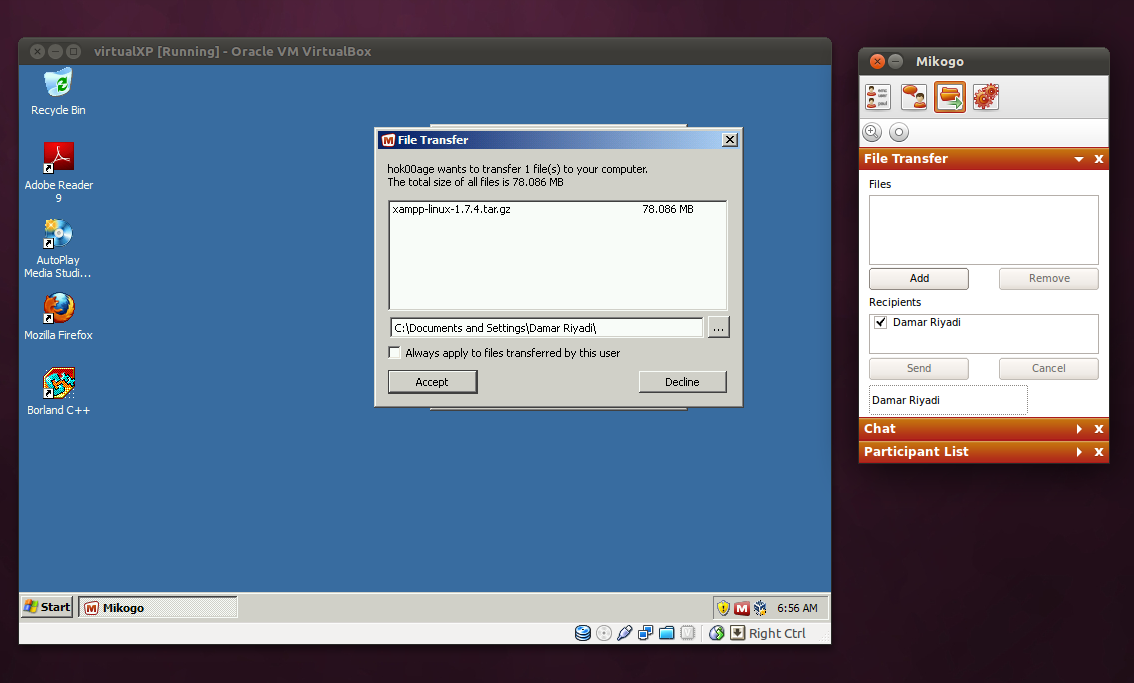This screenshot has width=1134, height=683.
Task: Open Mikogo settings gears icon
Action: [x=985, y=96]
